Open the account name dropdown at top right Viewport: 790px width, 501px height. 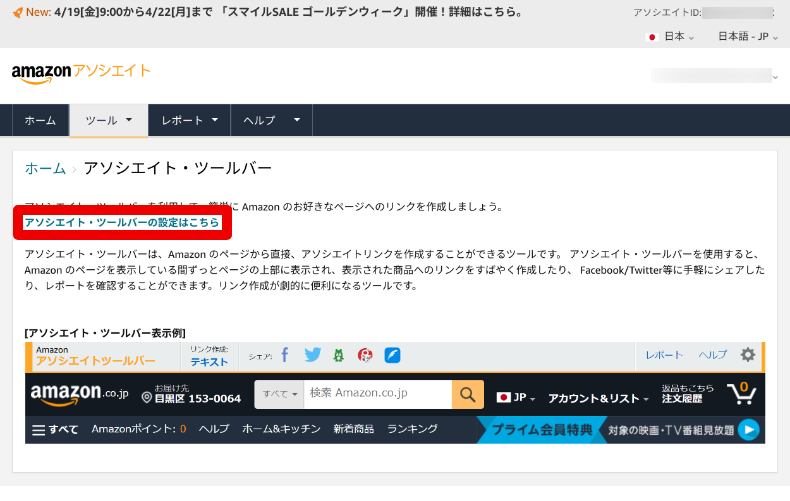coord(714,76)
